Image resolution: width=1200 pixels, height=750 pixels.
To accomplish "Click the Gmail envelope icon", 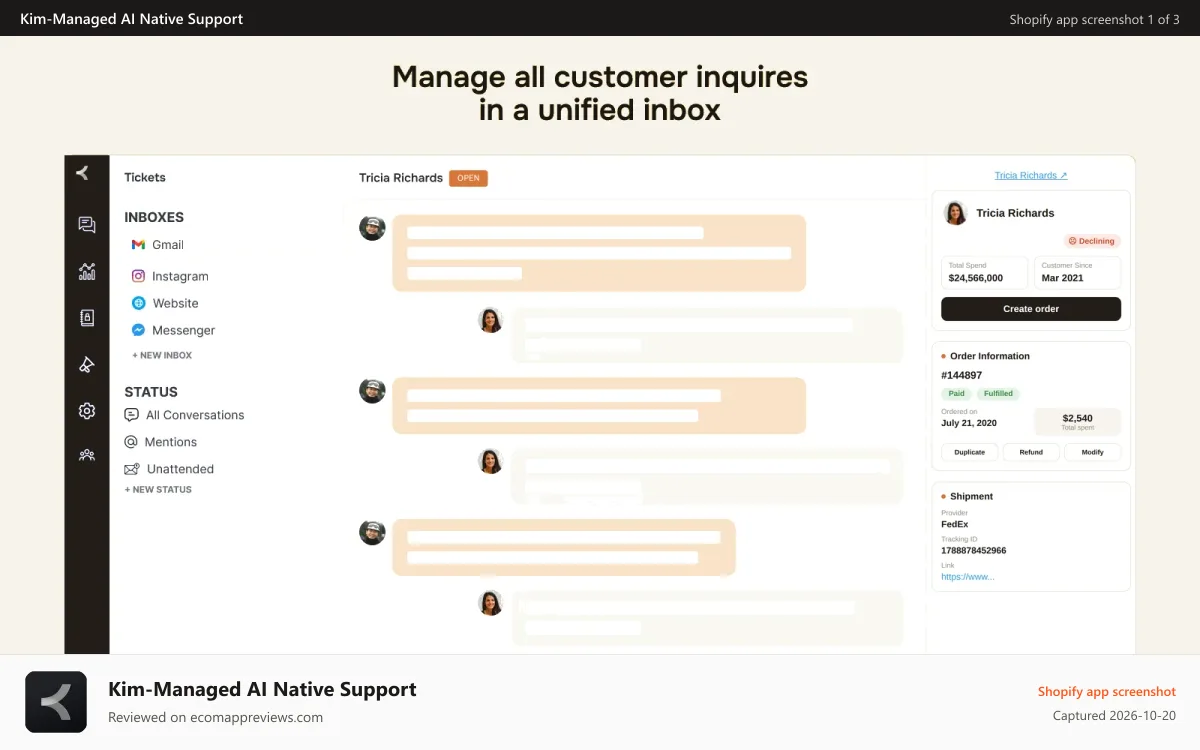I will 138,244.
